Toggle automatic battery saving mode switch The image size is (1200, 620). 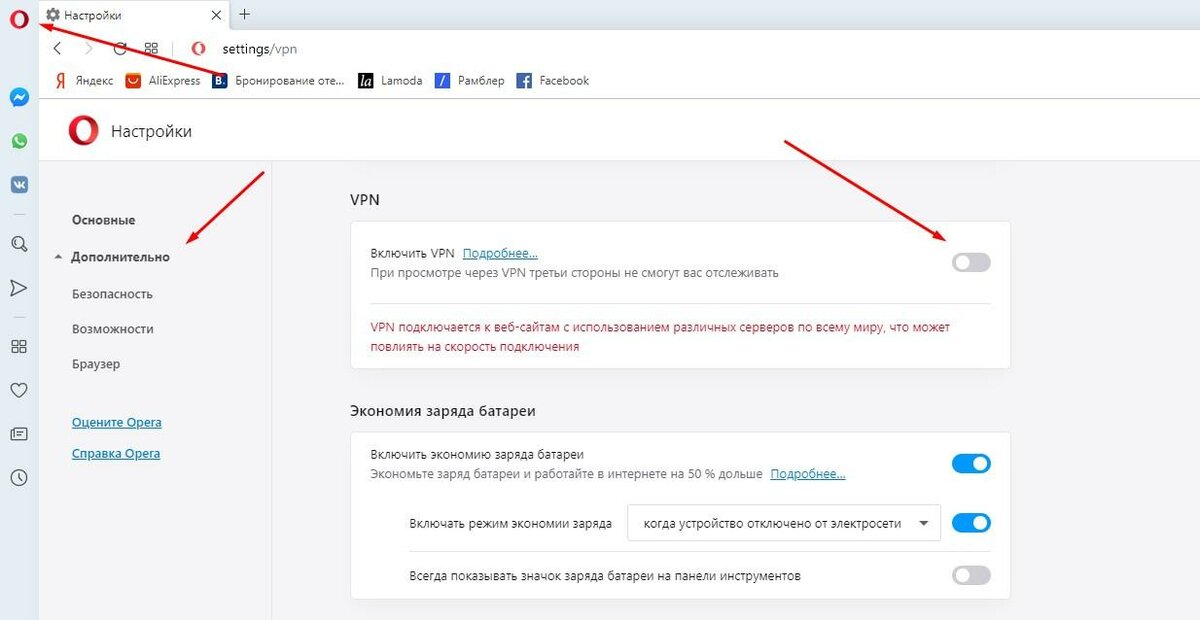(x=971, y=522)
